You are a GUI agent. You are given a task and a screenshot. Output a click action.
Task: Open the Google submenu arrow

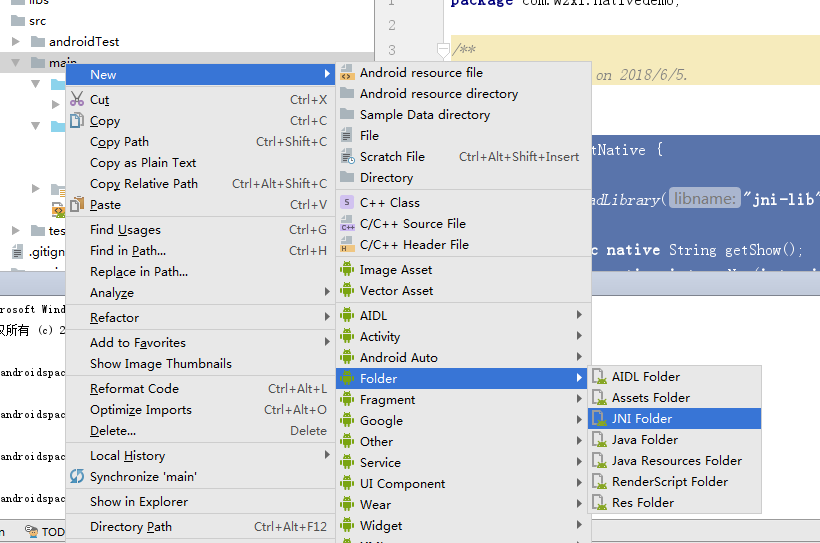coord(579,420)
